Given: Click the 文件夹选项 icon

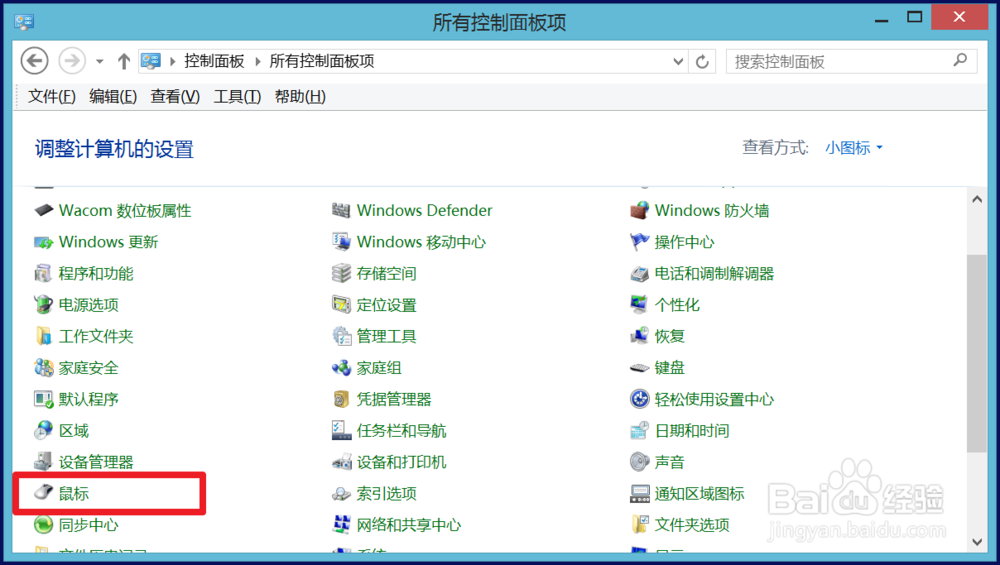Looking at the screenshot, I should click(639, 525).
